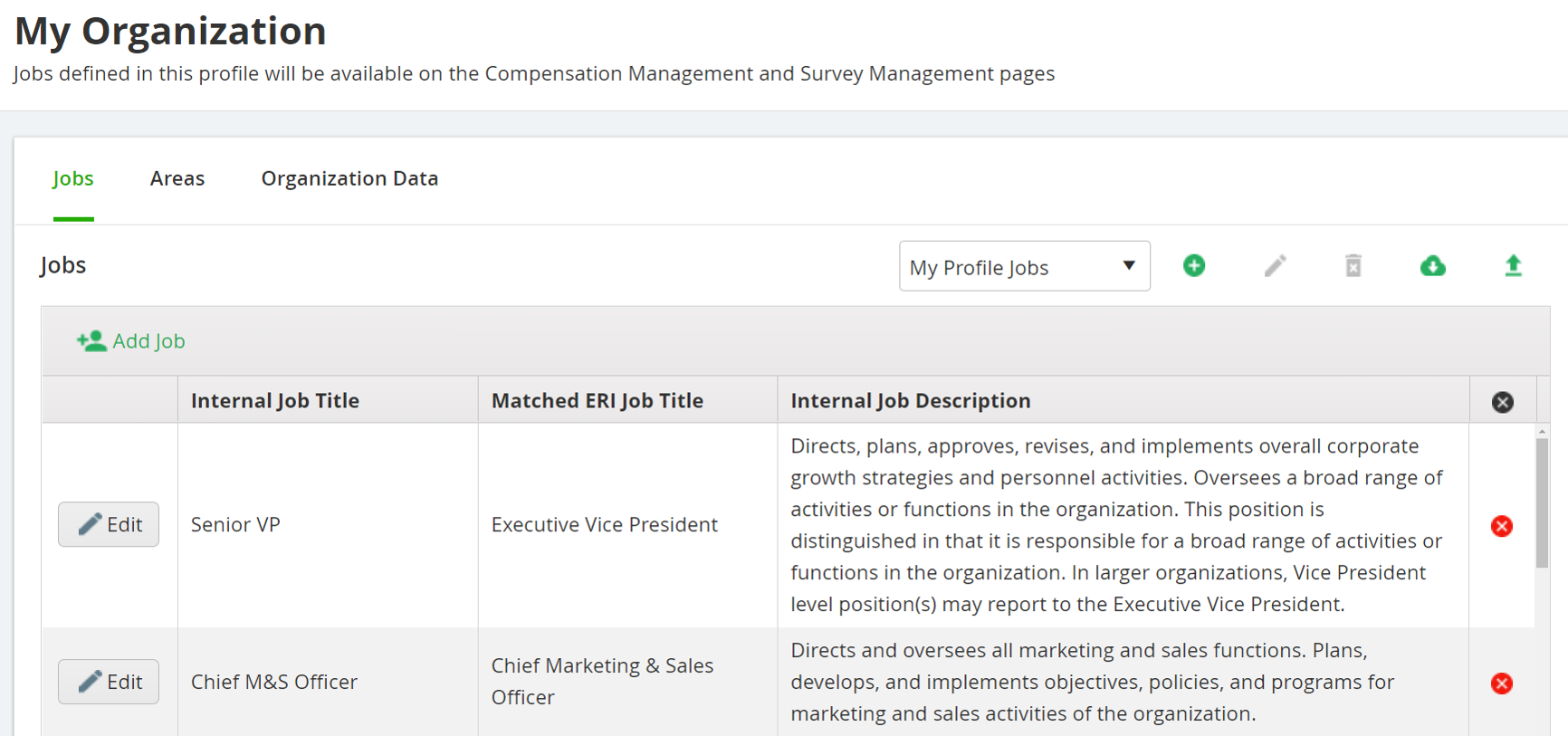Click the trash delete toolbar icon
Viewport: 1568px width, 736px height.
point(1353,265)
